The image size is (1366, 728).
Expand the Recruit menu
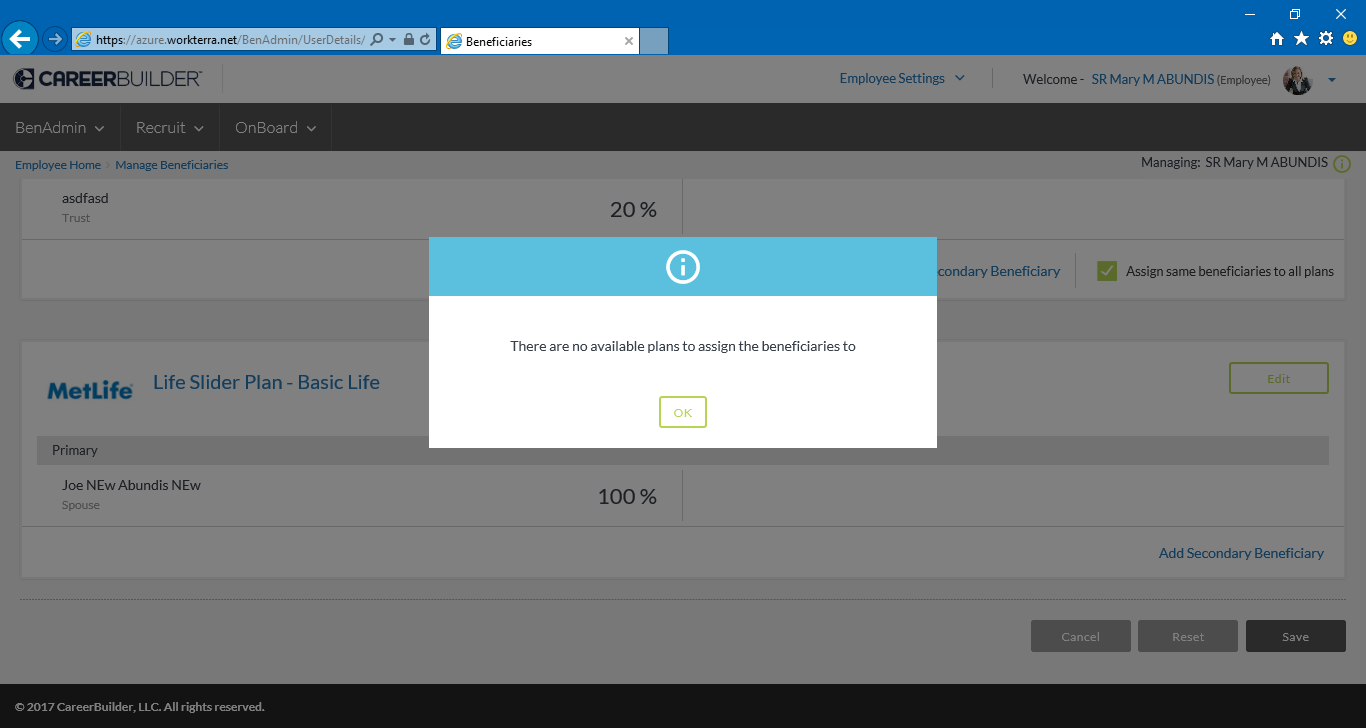coord(170,128)
